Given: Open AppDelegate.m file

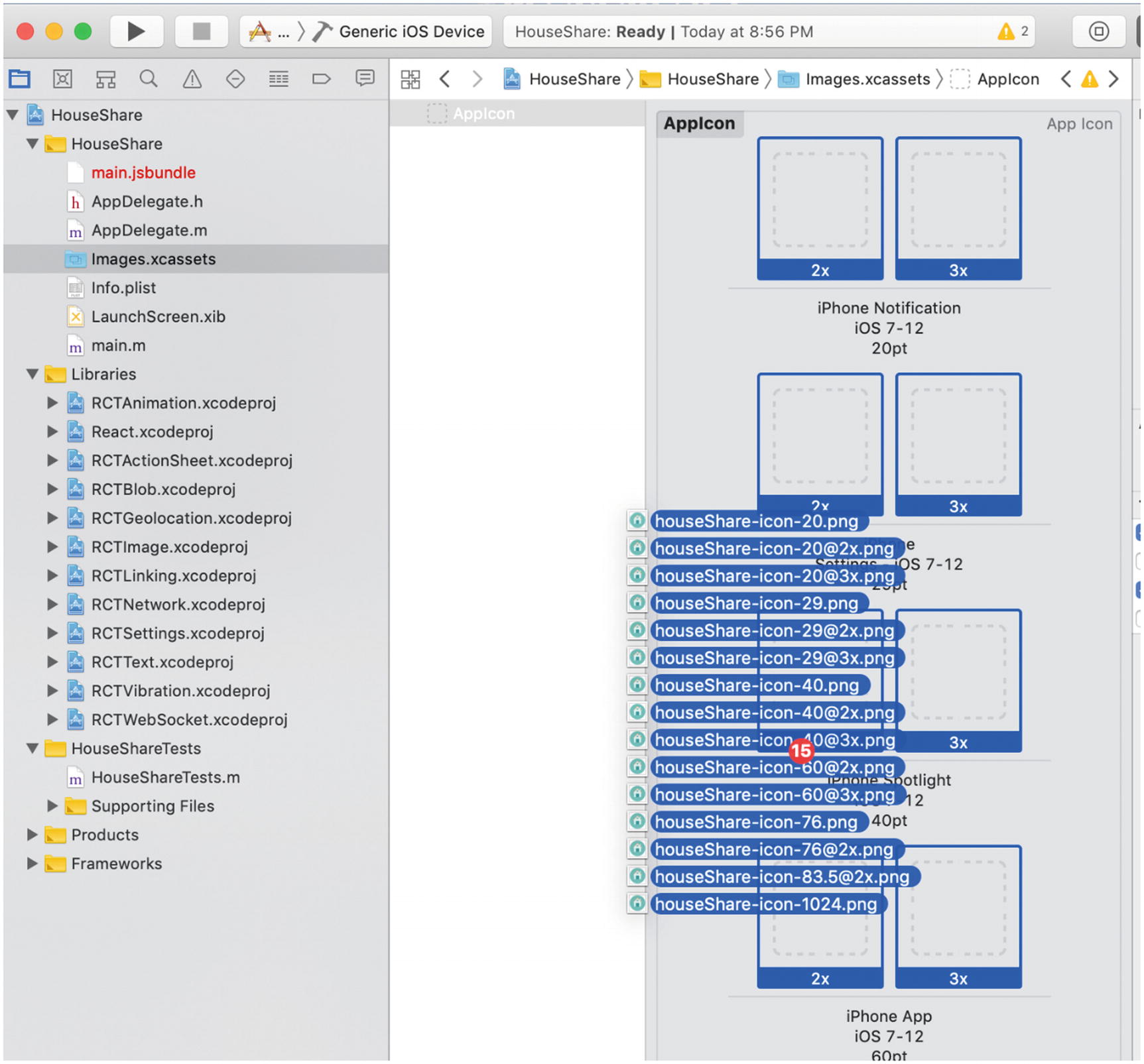Looking at the screenshot, I should tap(149, 230).
